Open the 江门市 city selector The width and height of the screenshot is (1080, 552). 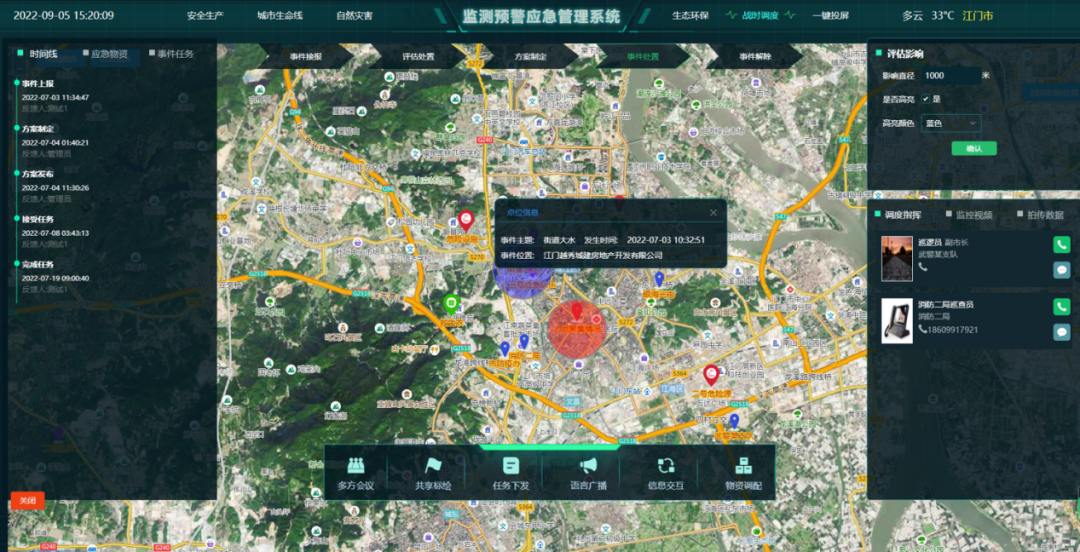[977, 16]
